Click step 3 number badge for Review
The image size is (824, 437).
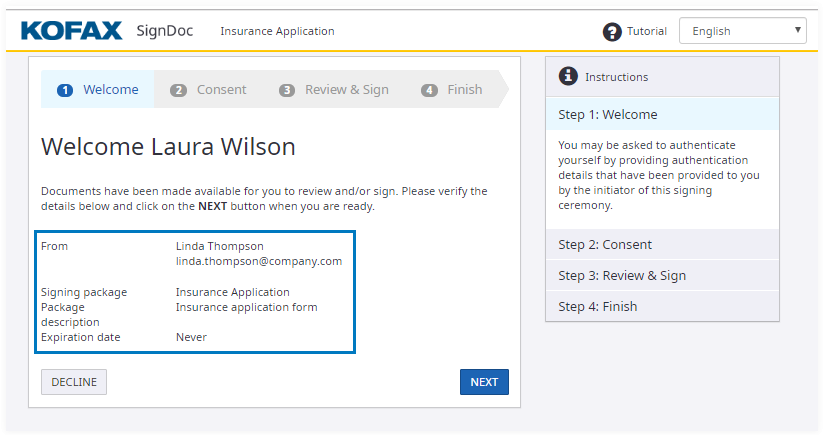287,90
